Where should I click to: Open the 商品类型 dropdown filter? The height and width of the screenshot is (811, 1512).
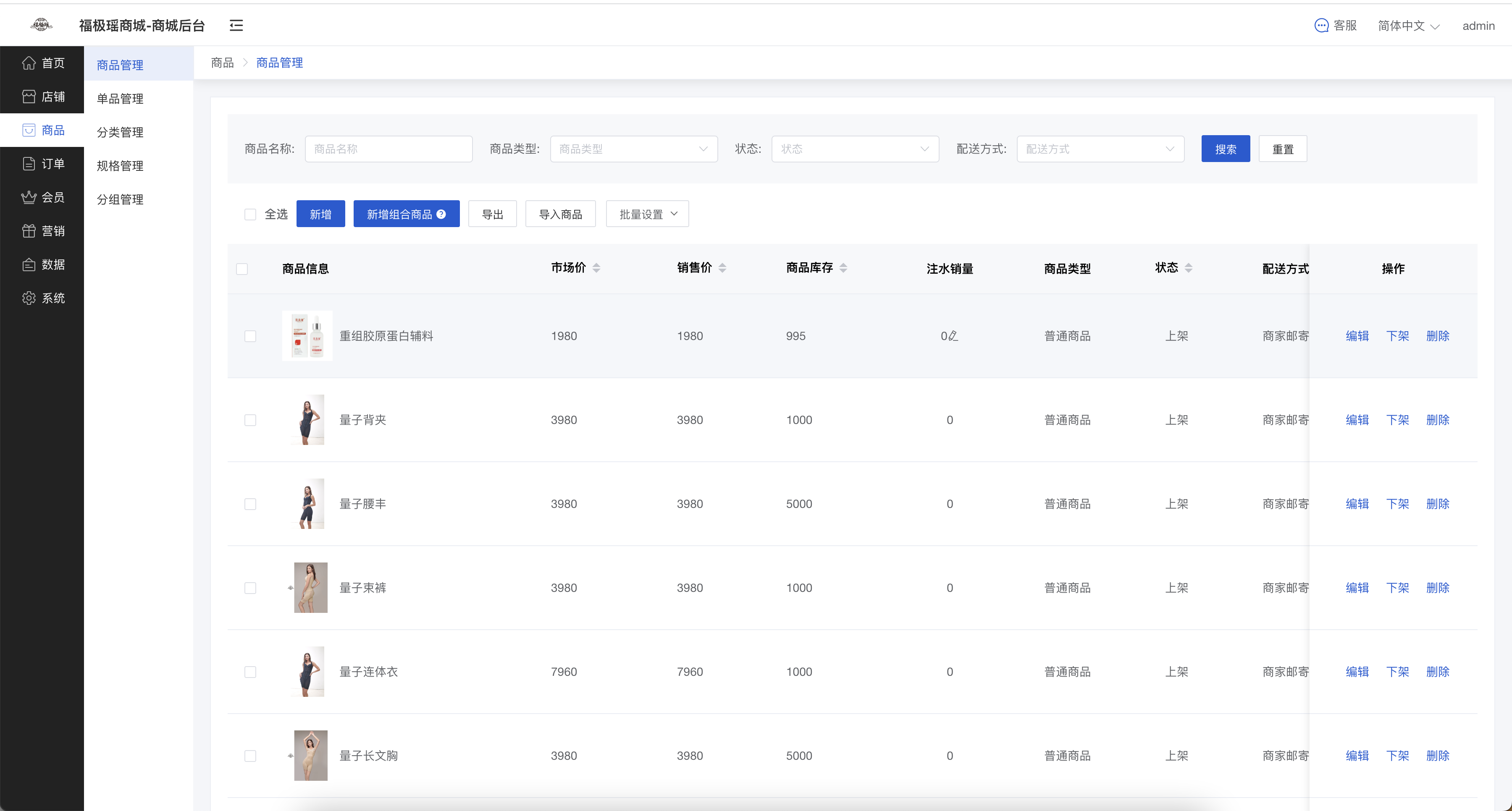(634, 149)
